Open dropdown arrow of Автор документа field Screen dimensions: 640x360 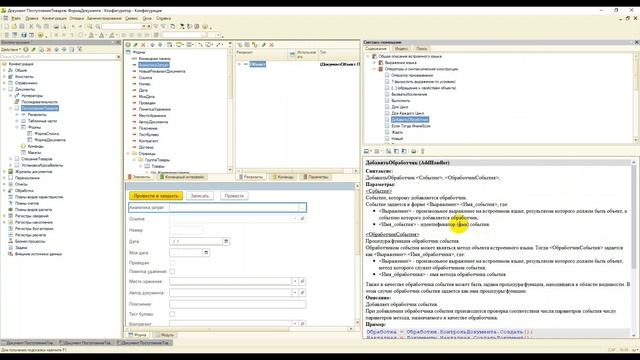[295, 293]
